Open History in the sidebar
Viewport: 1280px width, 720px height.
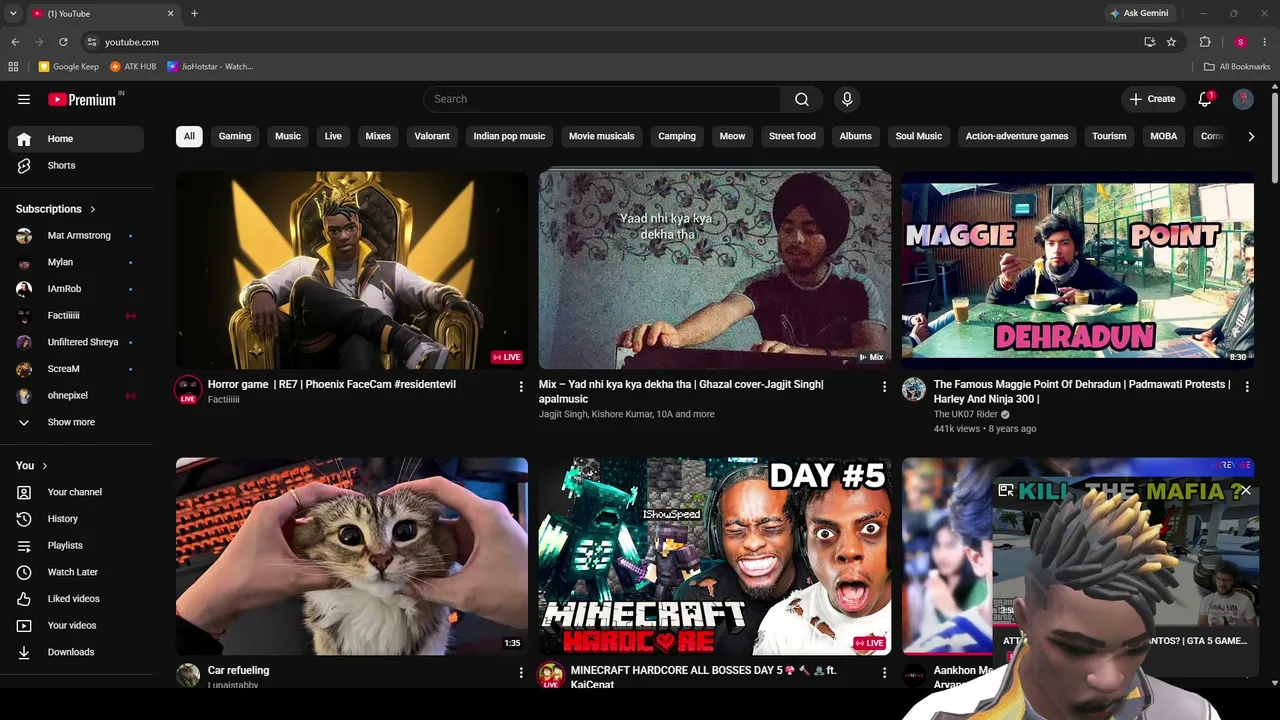coord(76,519)
